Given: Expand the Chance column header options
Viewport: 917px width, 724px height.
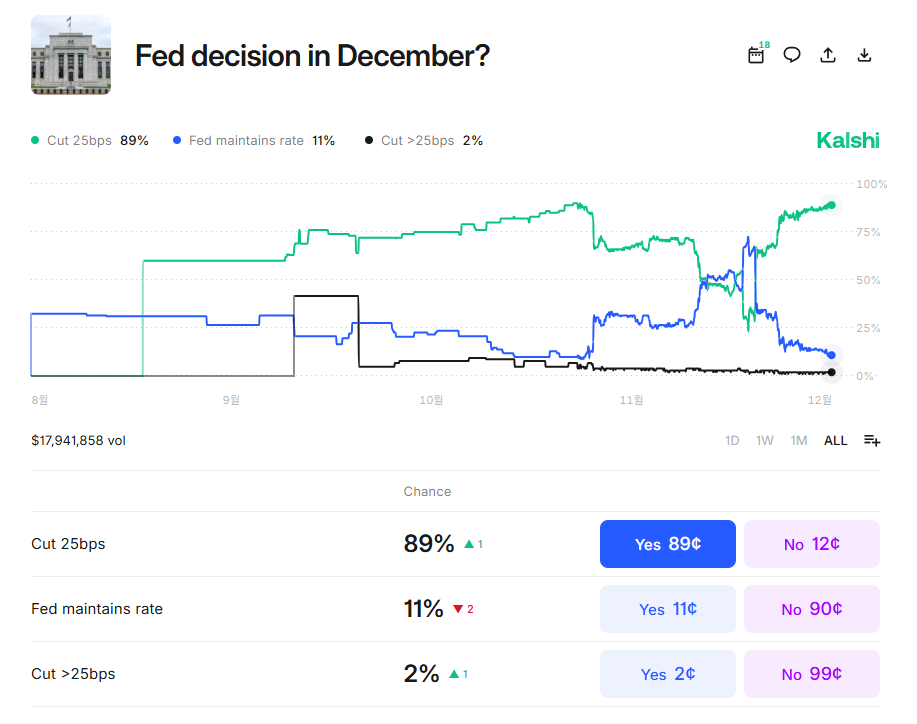Looking at the screenshot, I should (x=427, y=491).
